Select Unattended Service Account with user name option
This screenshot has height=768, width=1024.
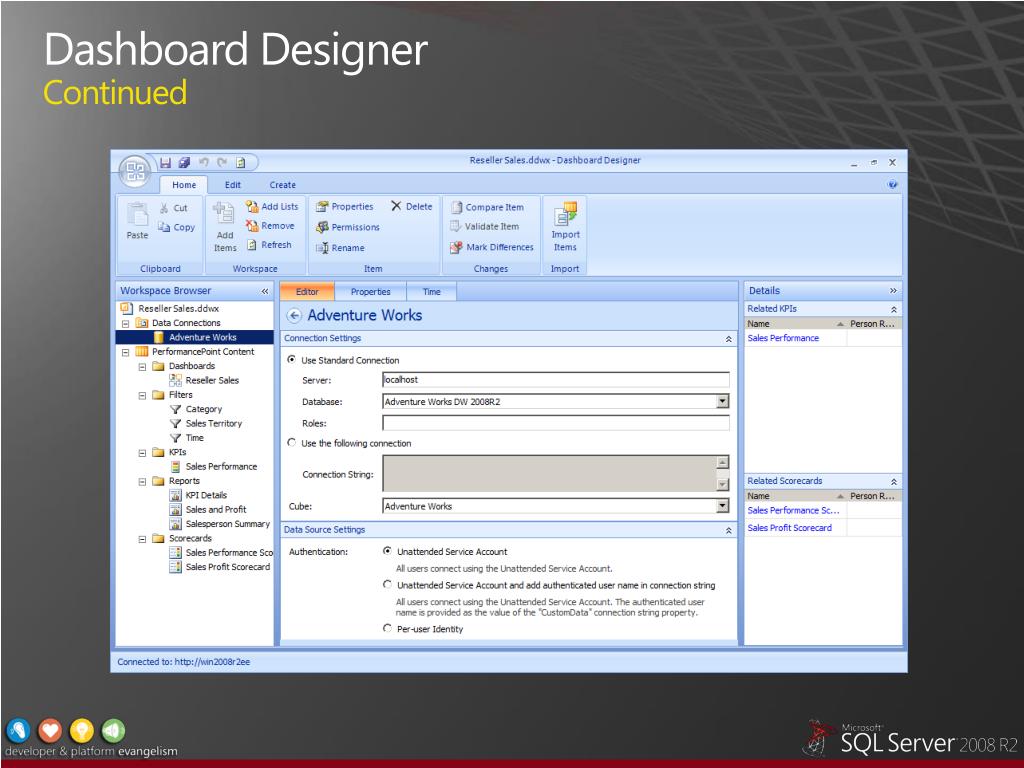pyautogui.click(x=387, y=584)
